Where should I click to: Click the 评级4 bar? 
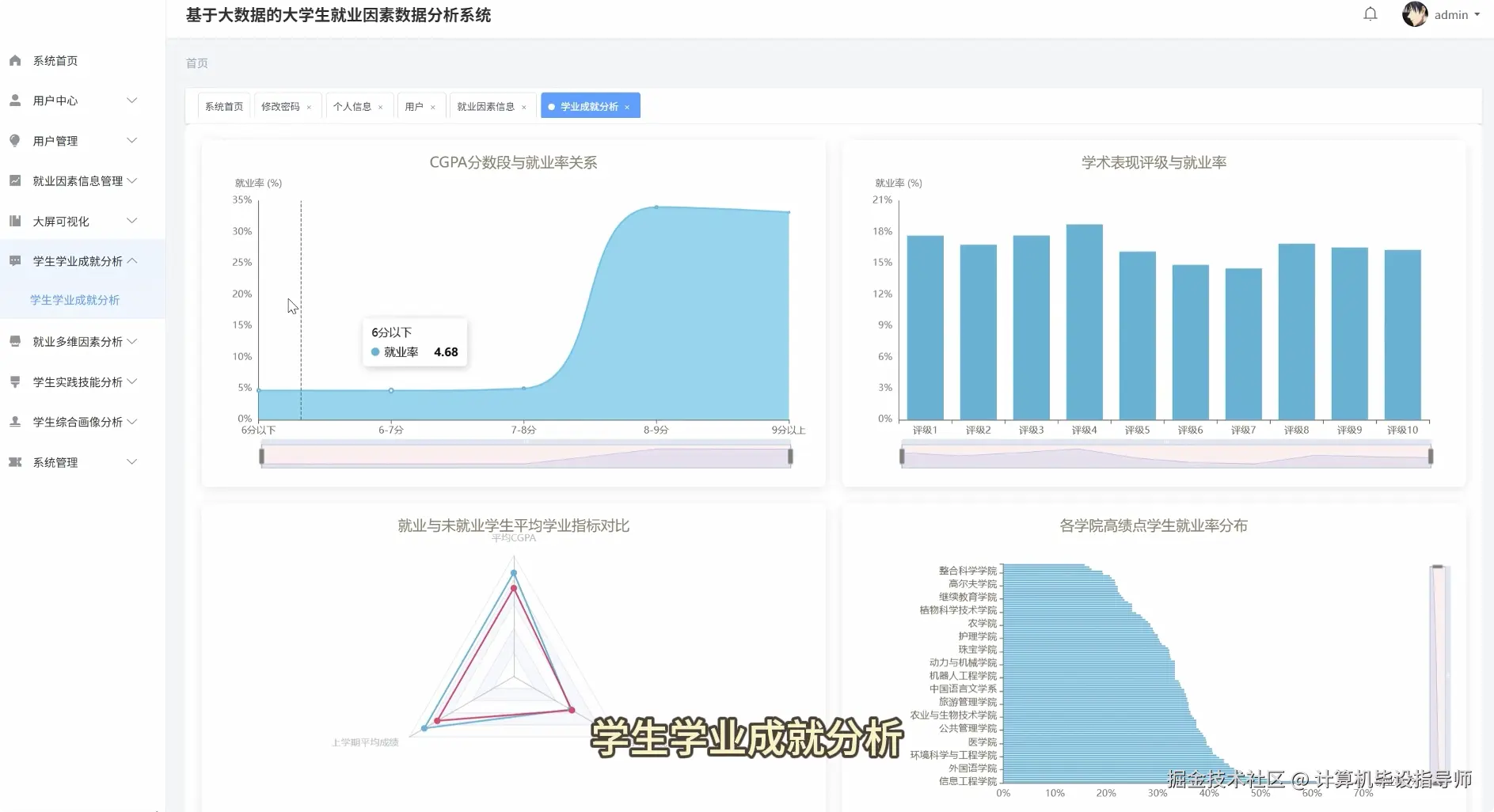(x=1084, y=322)
